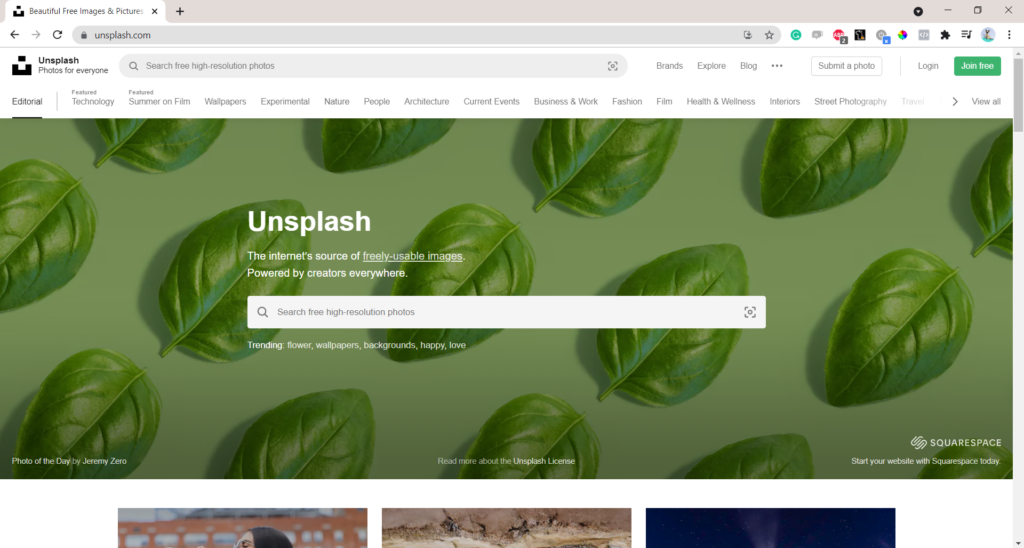Click the Login link
Image resolution: width=1024 pixels, height=548 pixels.
927,66
